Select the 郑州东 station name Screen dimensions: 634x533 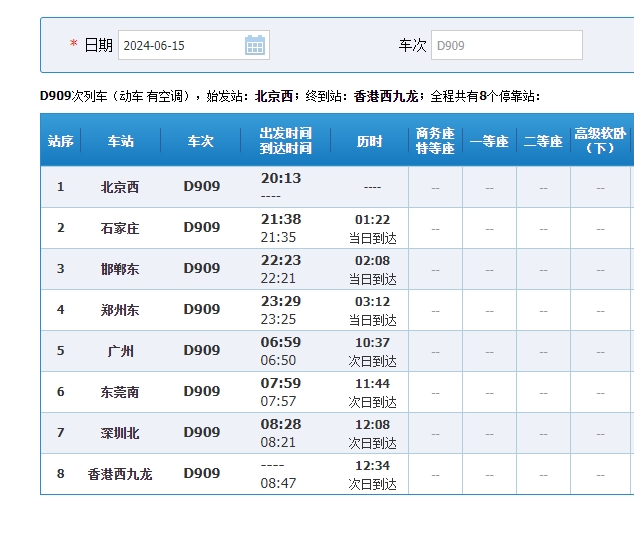point(120,310)
